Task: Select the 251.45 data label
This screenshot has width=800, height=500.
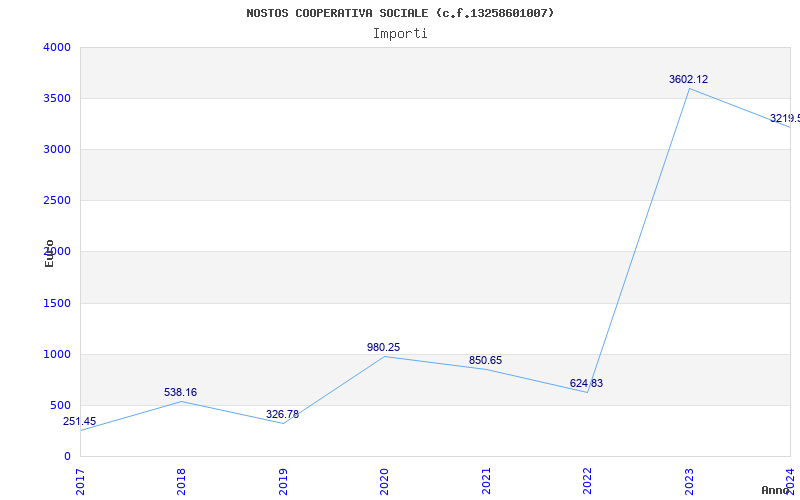Action: coord(80,421)
